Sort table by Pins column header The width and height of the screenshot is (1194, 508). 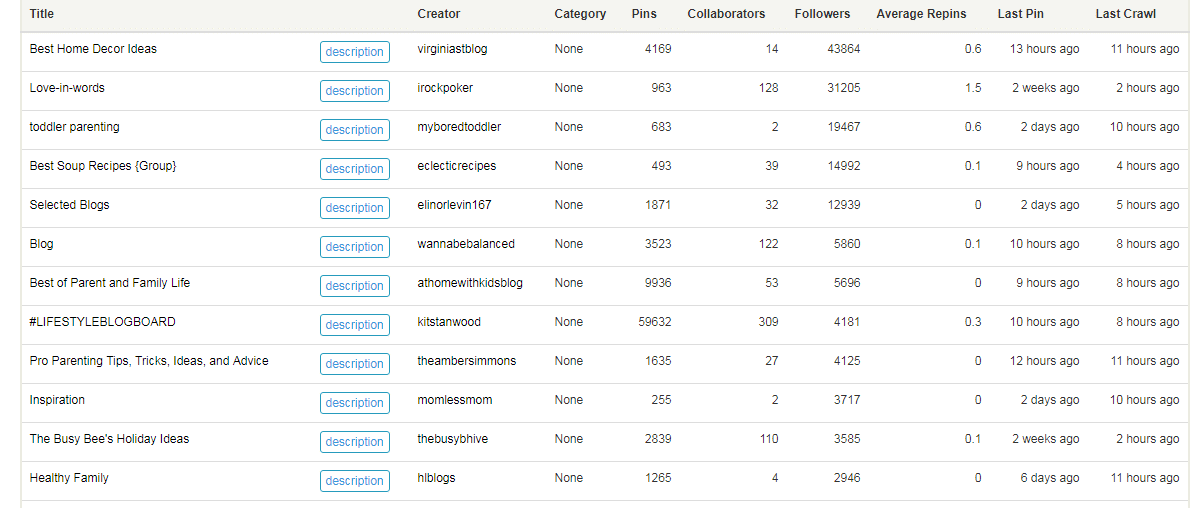[x=644, y=14]
